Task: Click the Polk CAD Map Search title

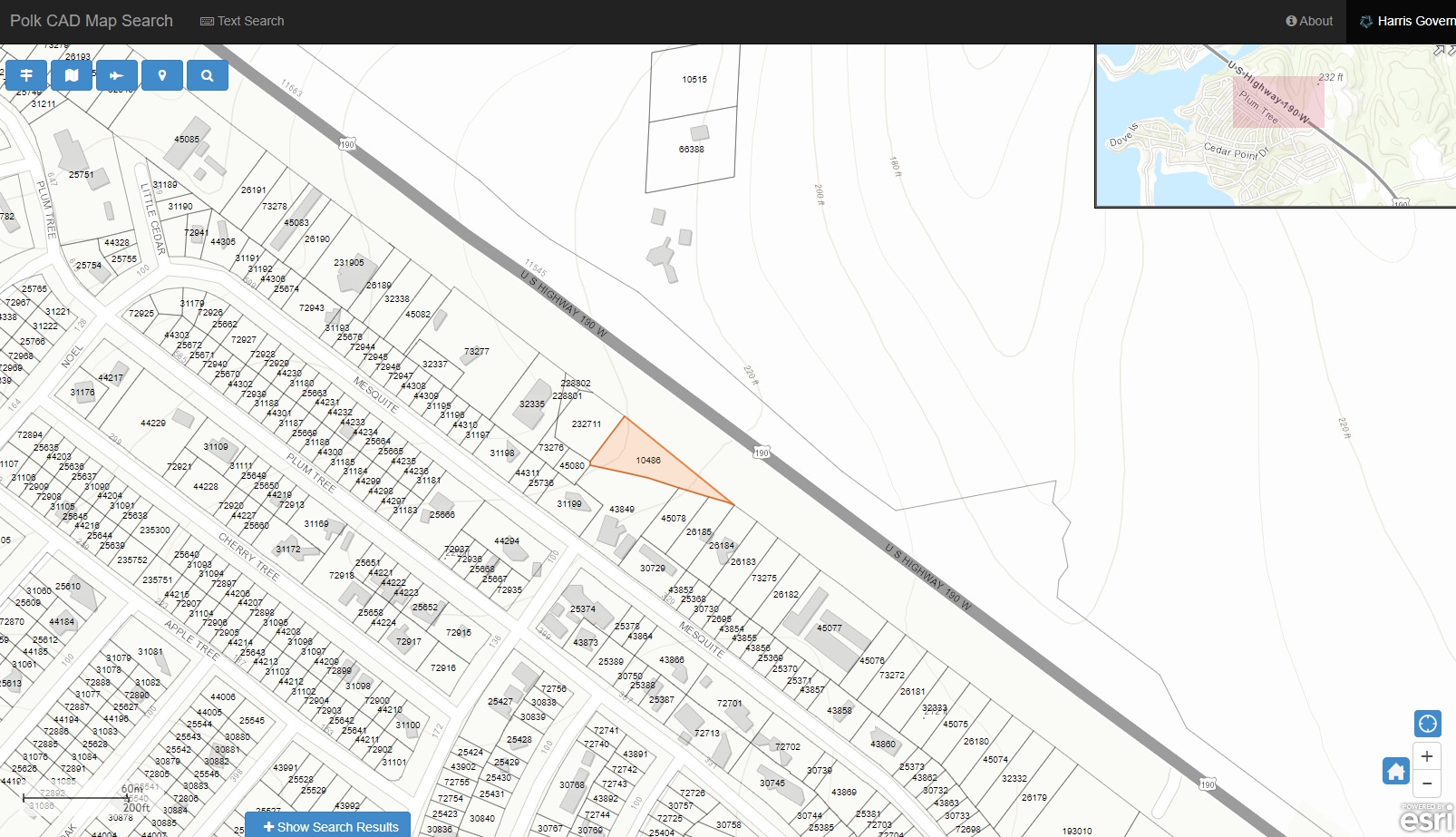Action: click(x=92, y=21)
